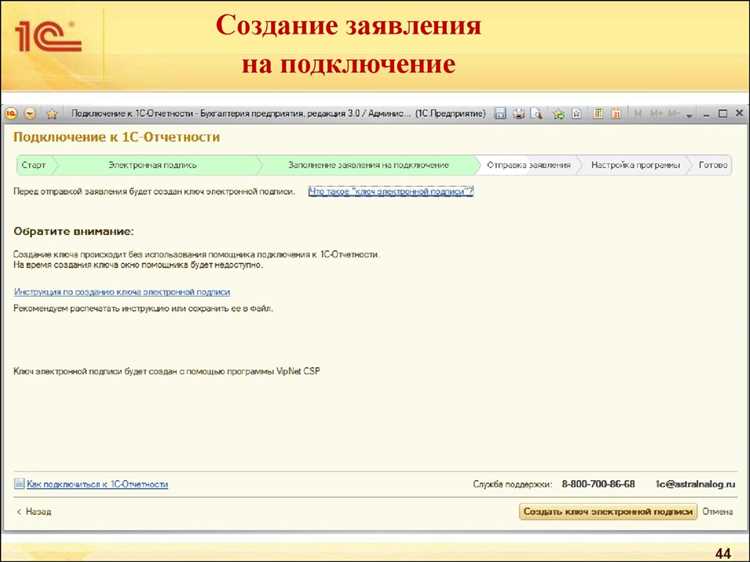Screen dimensions: 750x562
Task: Click the Отмена button
Action: click(717, 512)
